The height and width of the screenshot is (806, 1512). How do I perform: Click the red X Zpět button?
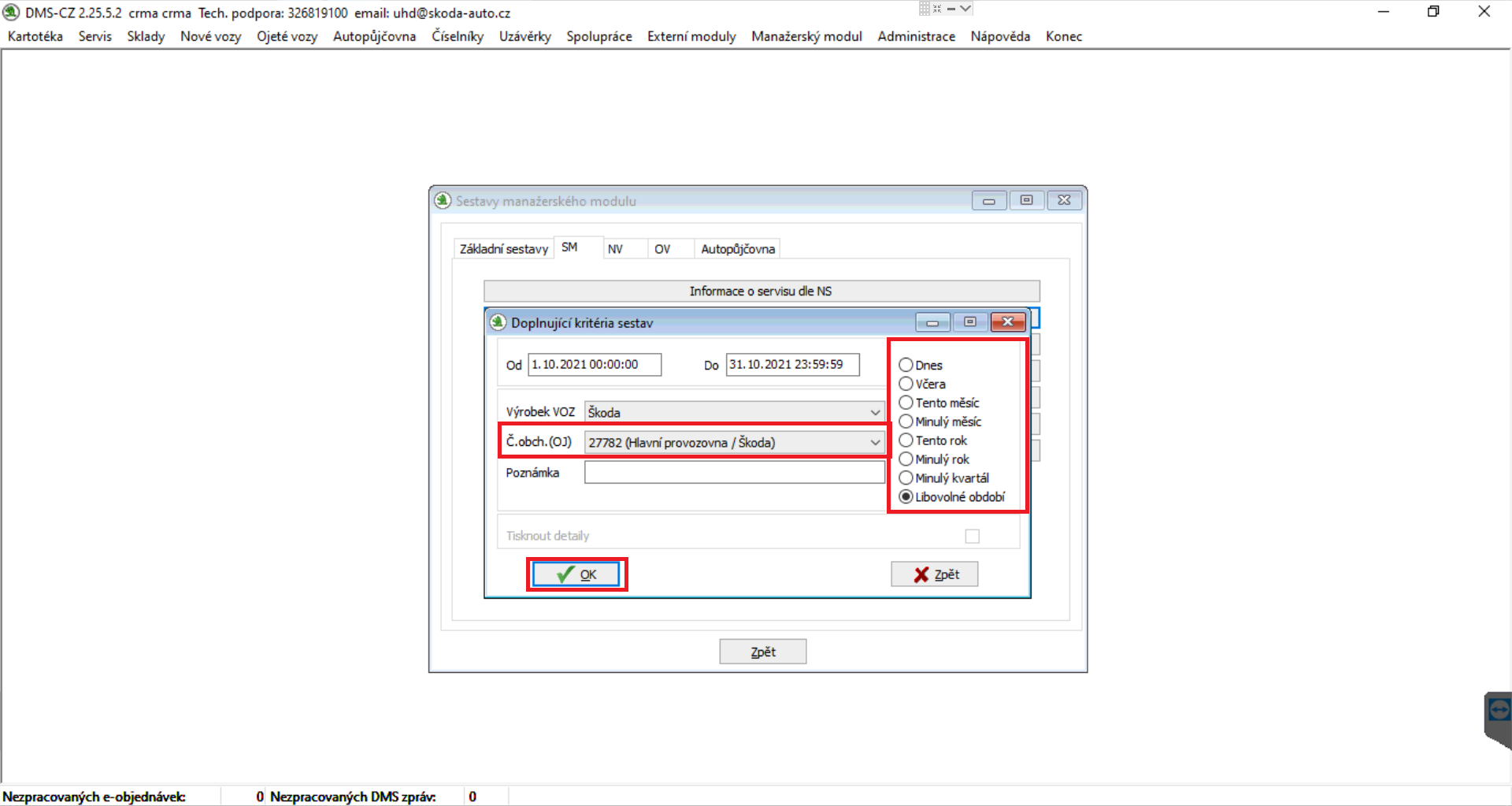point(934,574)
